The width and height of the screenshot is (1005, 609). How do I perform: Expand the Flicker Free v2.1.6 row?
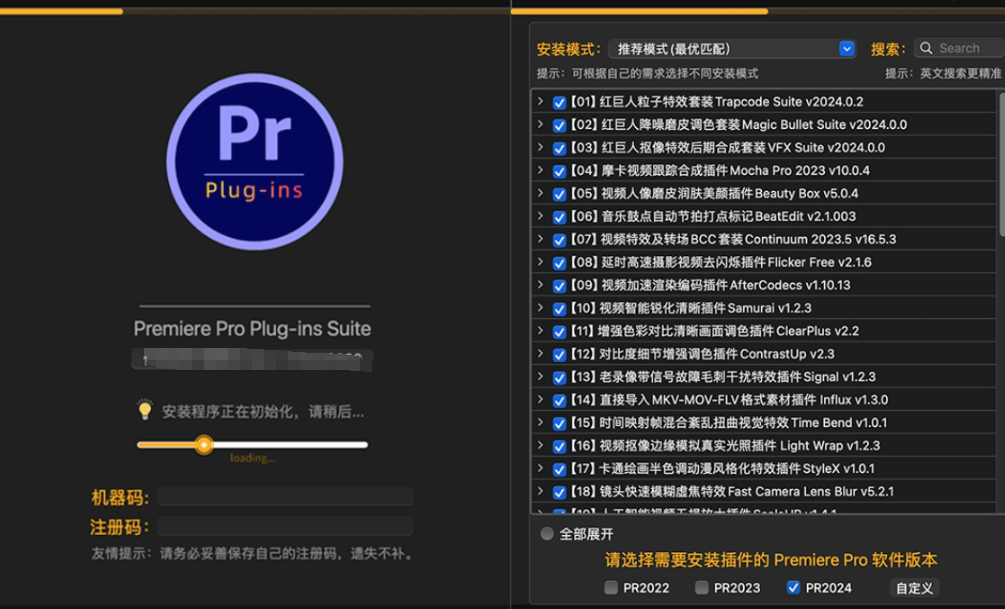[540, 262]
